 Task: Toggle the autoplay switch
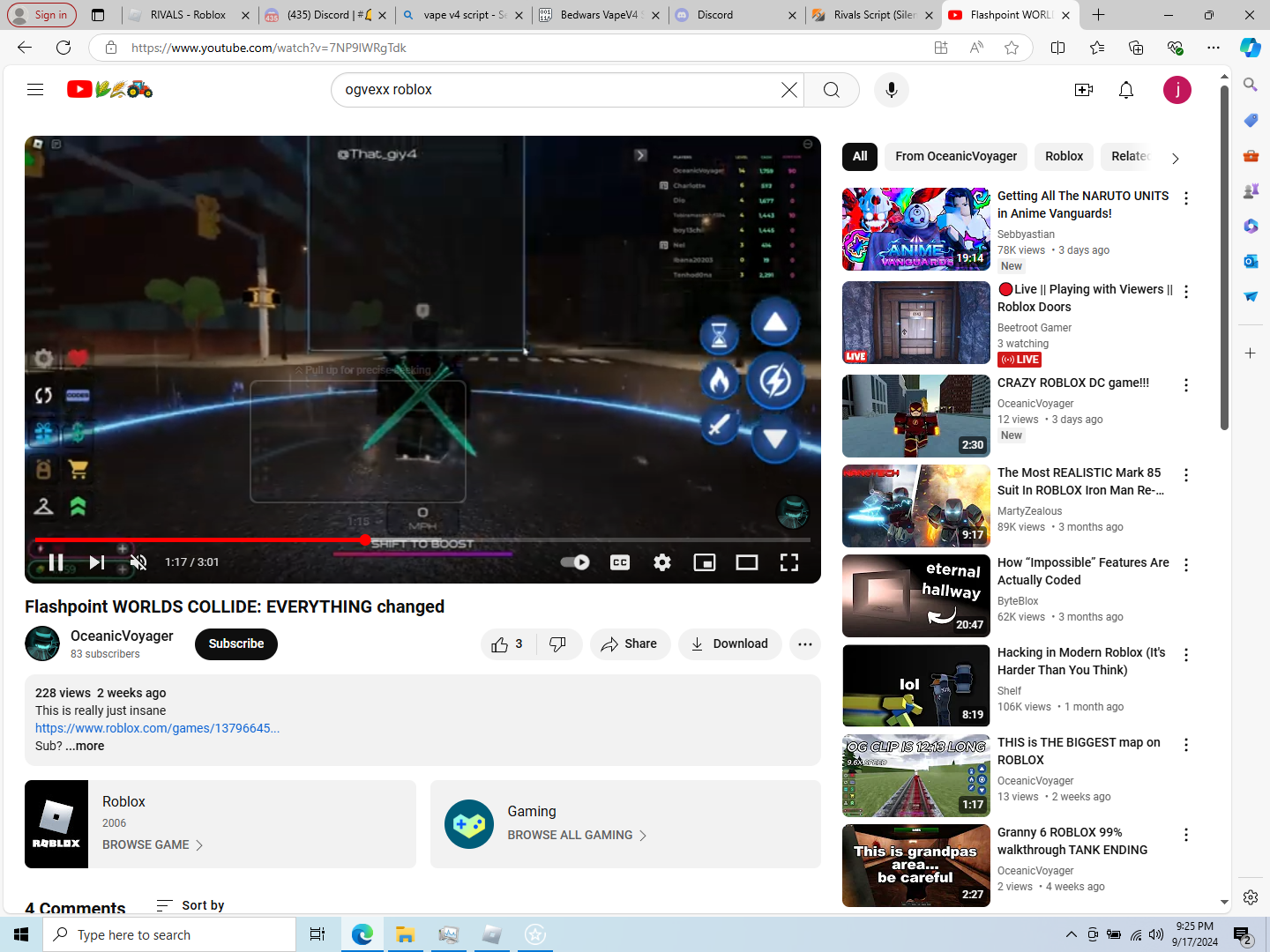click(575, 562)
